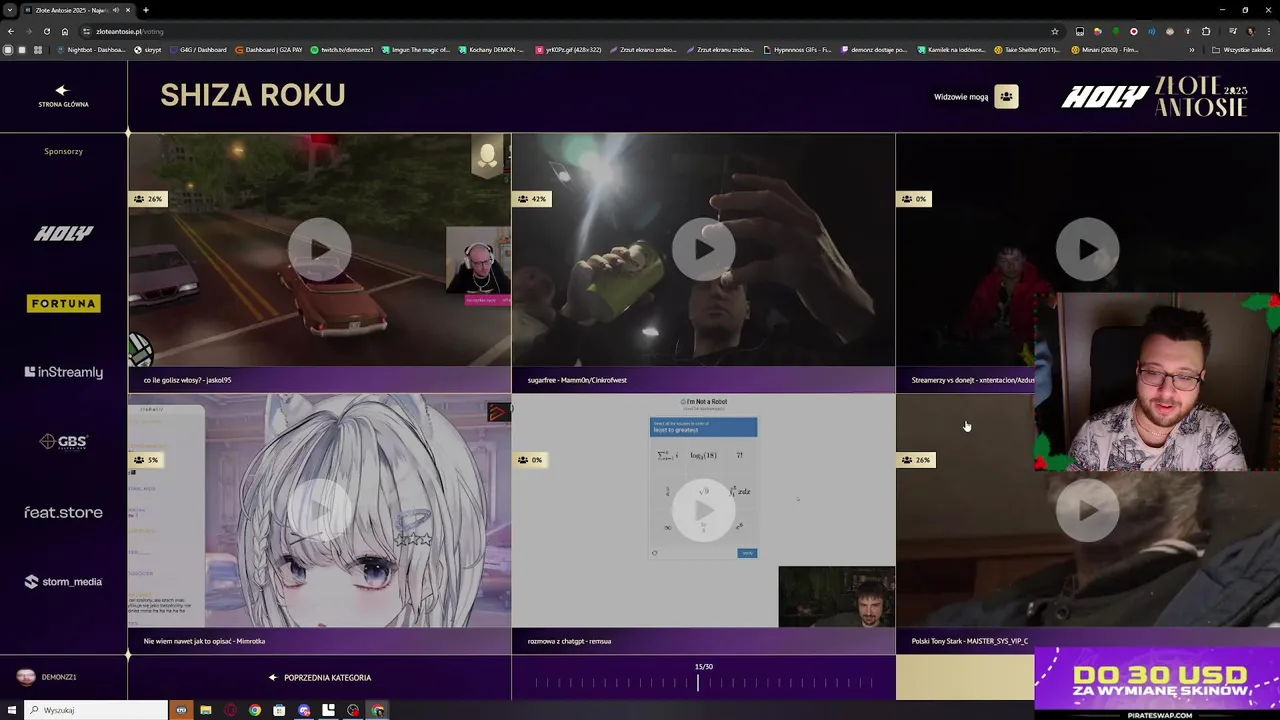Play the 'Streamerzy vs donejt' clip
Viewport: 1280px width, 720px height.
[1087, 249]
